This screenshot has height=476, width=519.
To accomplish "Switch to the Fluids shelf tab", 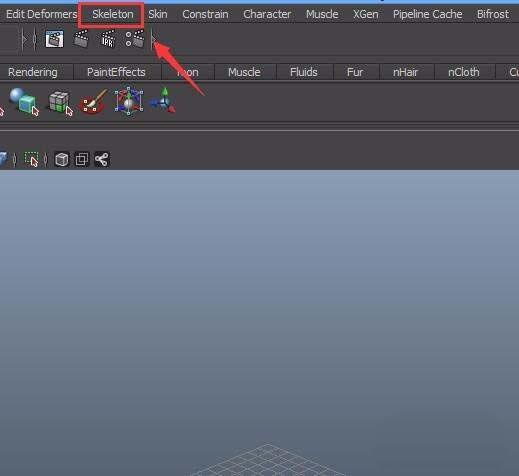I will [304, 72].
